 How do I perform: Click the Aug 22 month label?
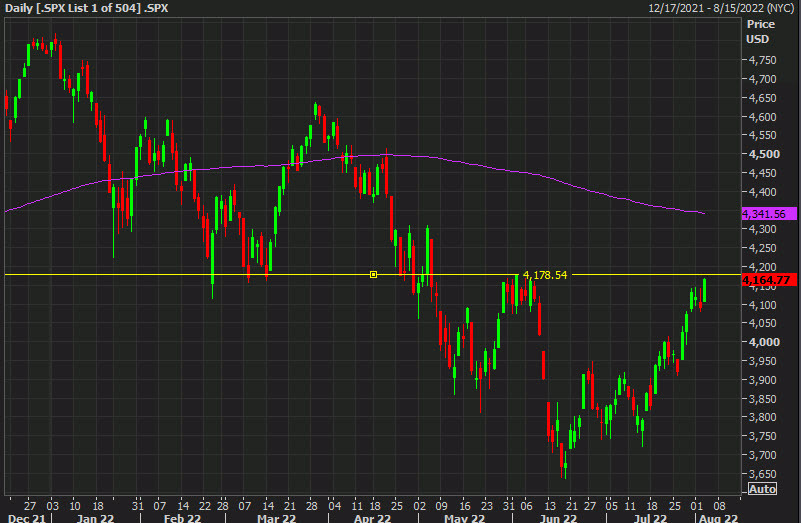pyautogui.click(x=718, y=518)
